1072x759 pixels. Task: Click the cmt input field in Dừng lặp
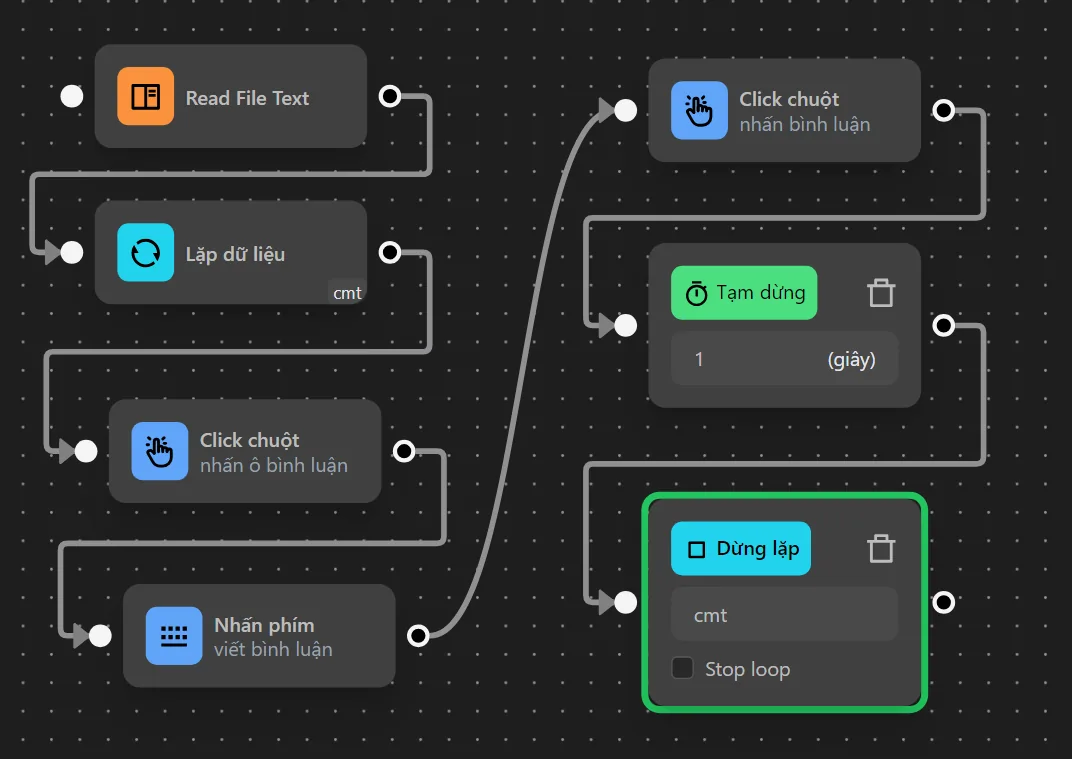click(783, 615)
